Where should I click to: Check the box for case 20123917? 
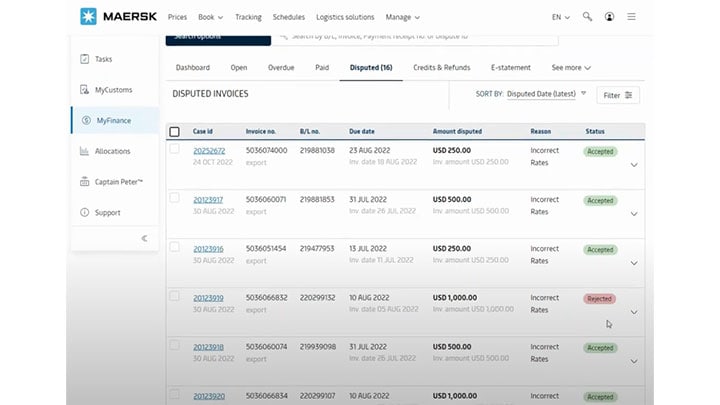tap(174, 198)
